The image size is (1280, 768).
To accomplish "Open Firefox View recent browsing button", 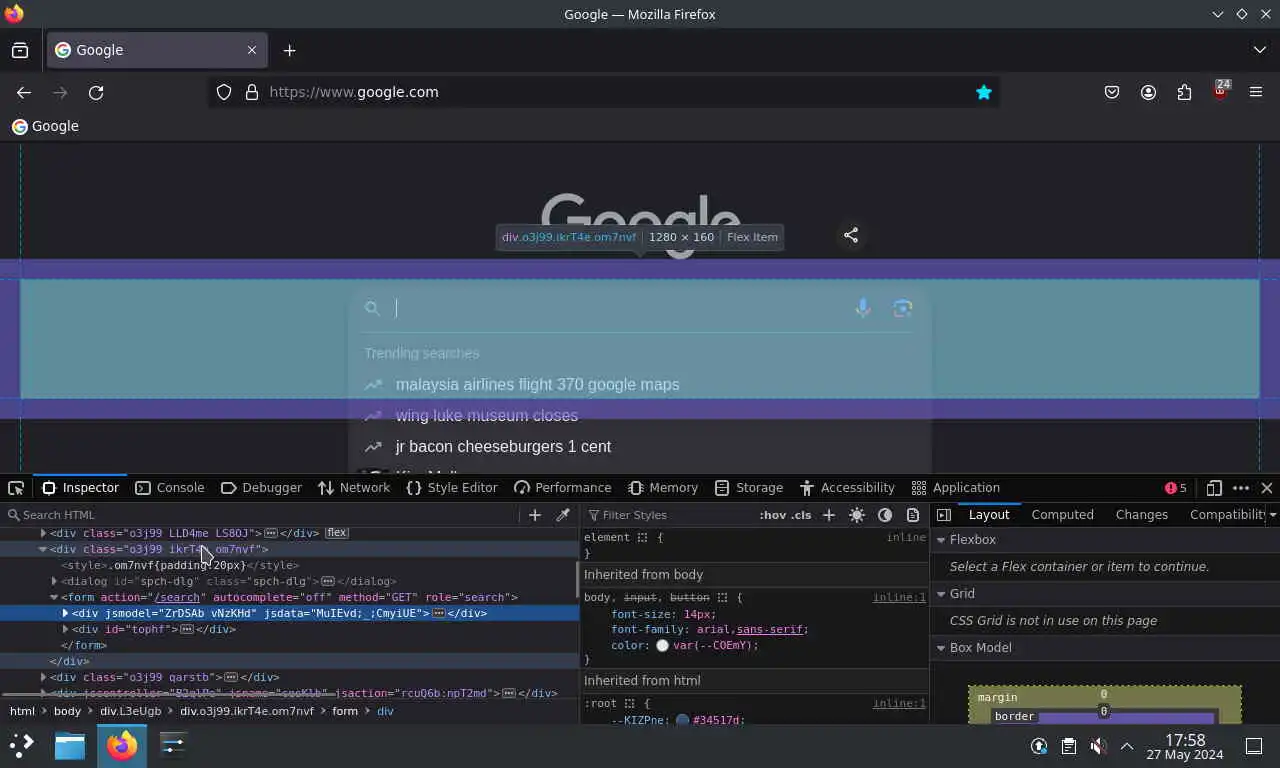I will point(20,50).
